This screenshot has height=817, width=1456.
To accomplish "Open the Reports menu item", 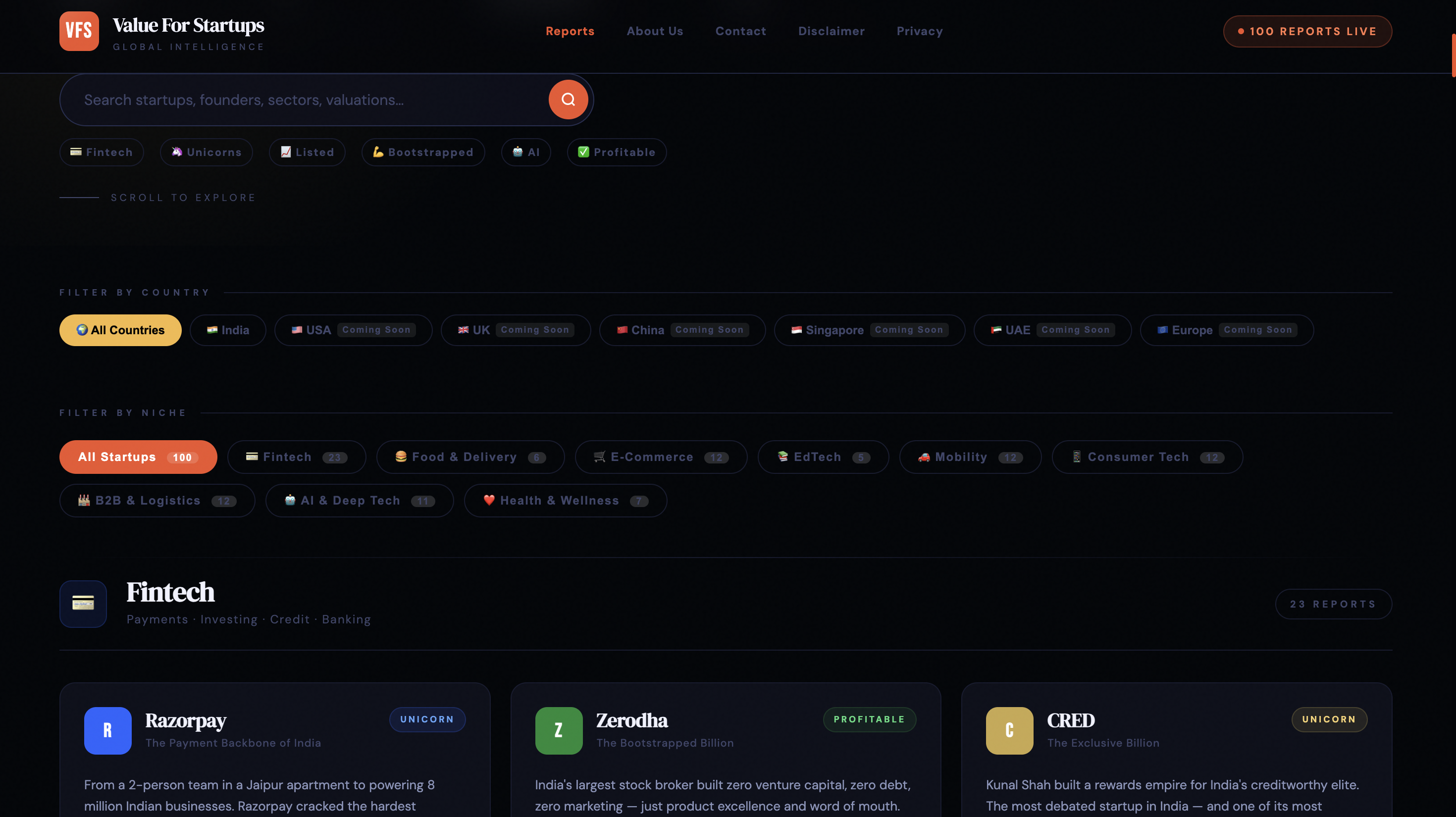I will (570, 31).
